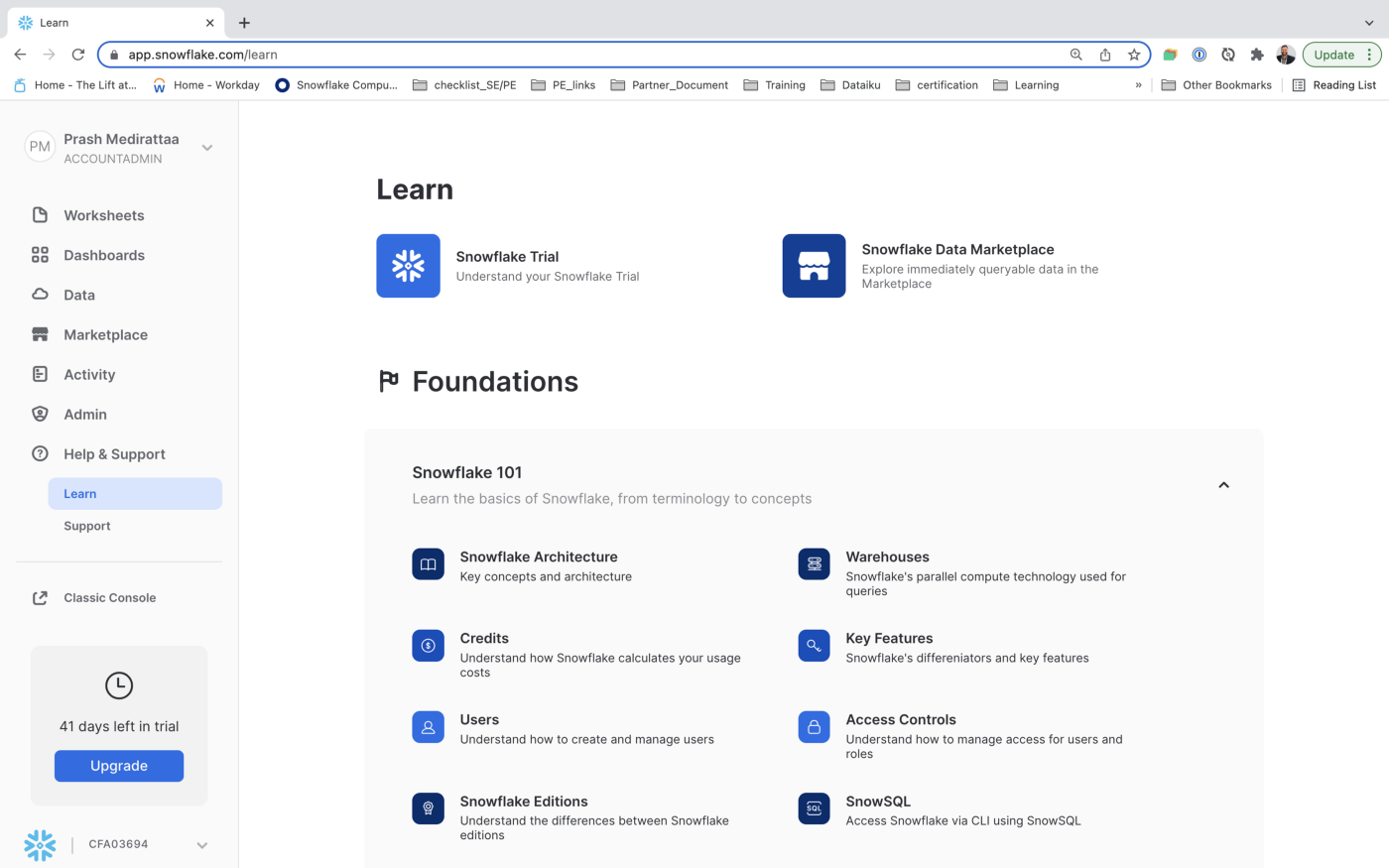Viewport: 1389px width, 868px height.
Task: Click the Users person icon
Action: click(428, 727)
